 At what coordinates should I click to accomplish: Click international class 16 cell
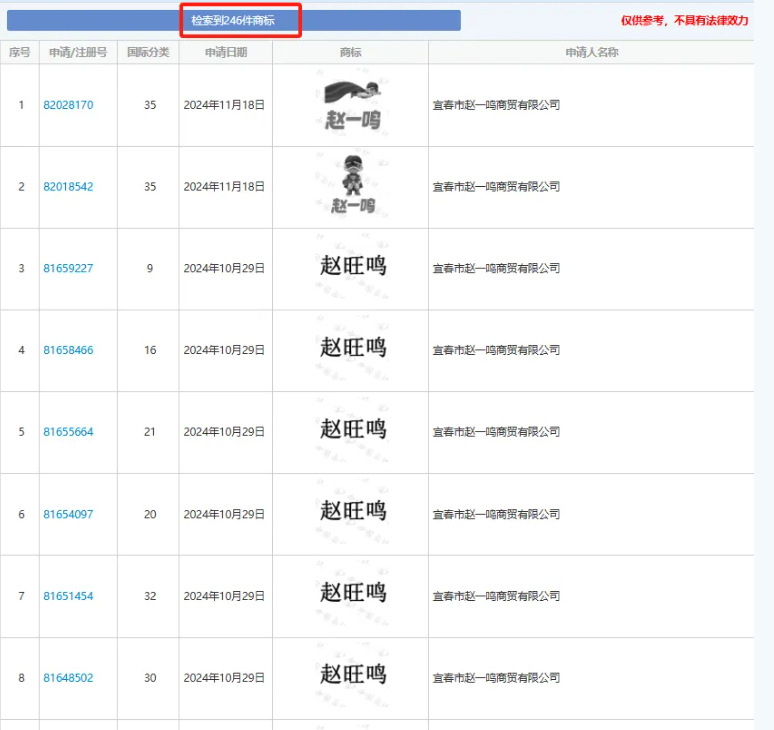click(150, 350)
